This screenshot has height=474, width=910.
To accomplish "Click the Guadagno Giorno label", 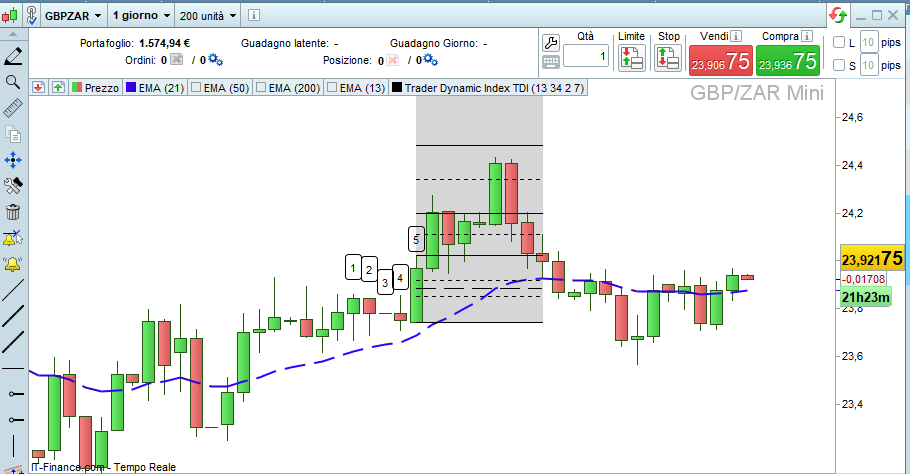I will click(x=434, y=44).
